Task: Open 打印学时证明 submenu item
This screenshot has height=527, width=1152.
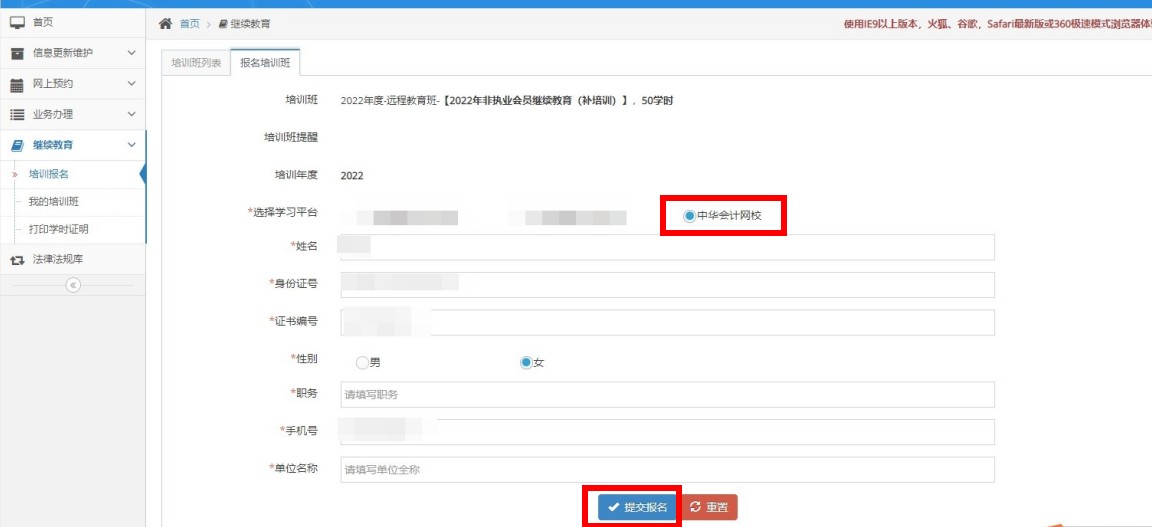Action: pos(73,229)
